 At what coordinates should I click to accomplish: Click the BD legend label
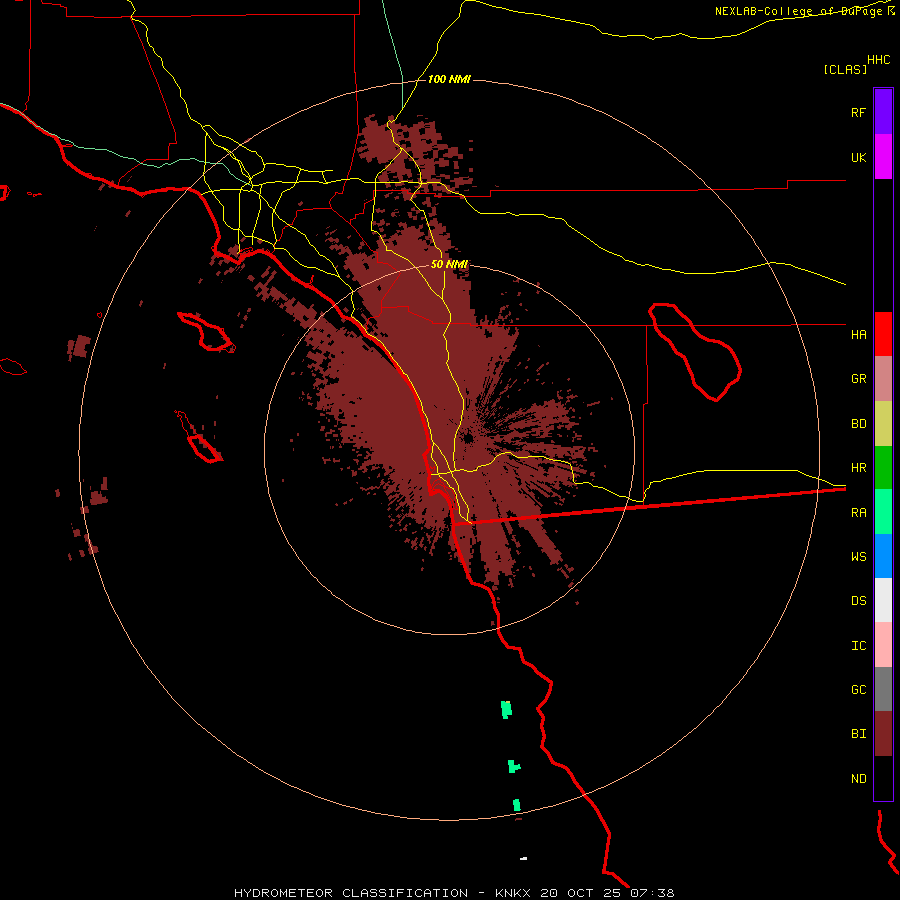coord(858,424)
